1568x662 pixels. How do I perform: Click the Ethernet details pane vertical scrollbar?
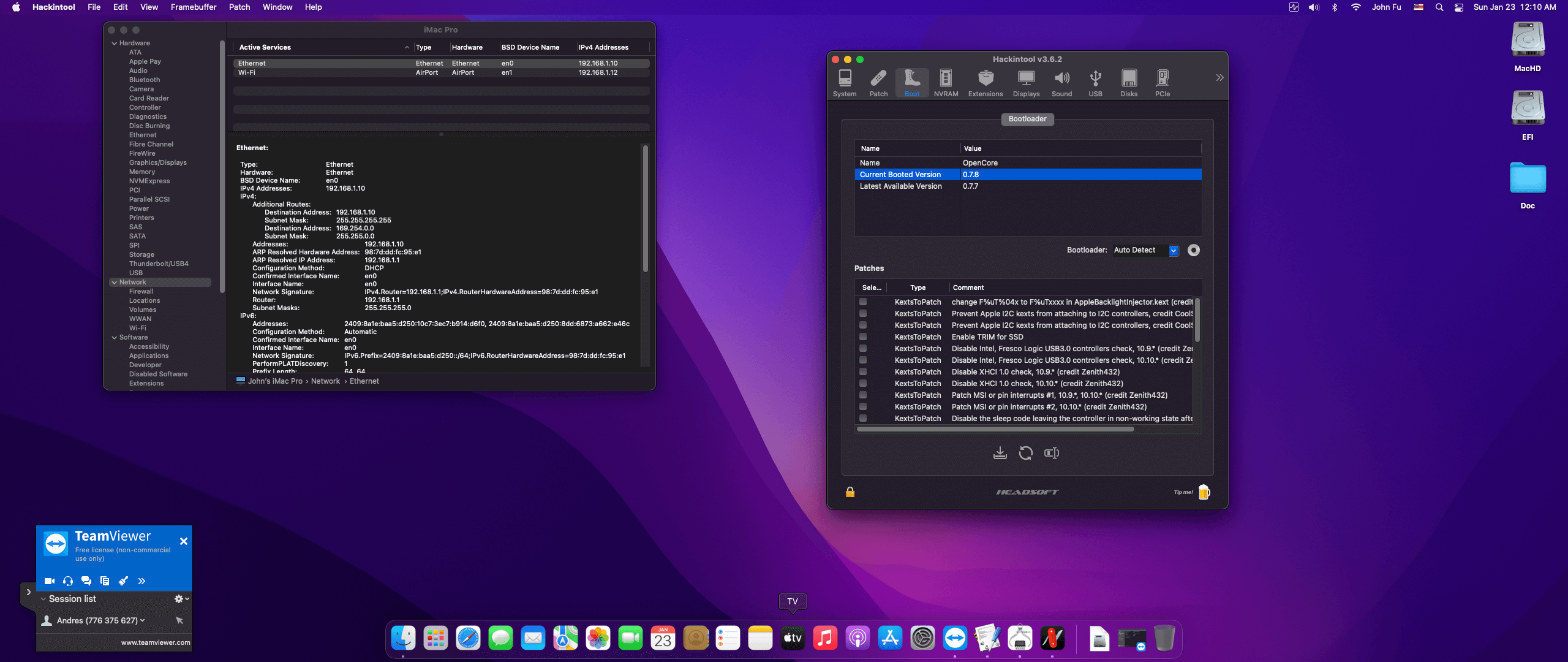pos(646,208)
